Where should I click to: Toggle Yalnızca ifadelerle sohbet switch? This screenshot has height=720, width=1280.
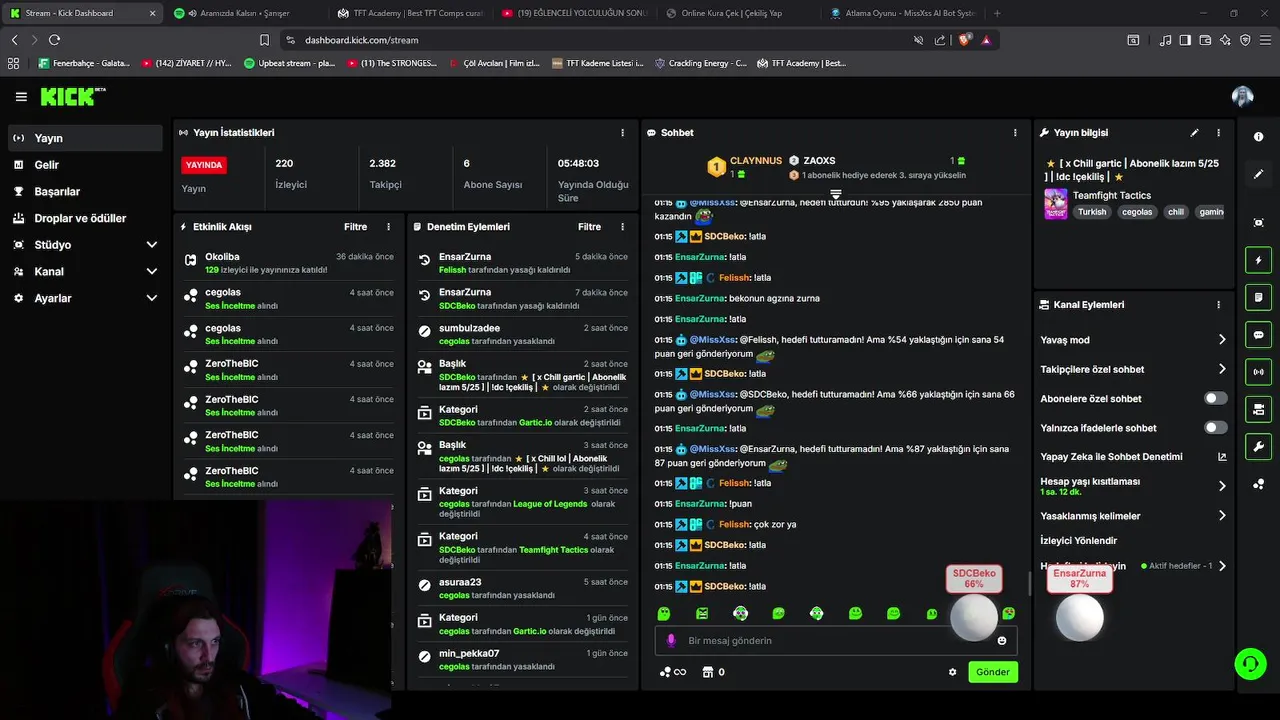click(1215, 427)
